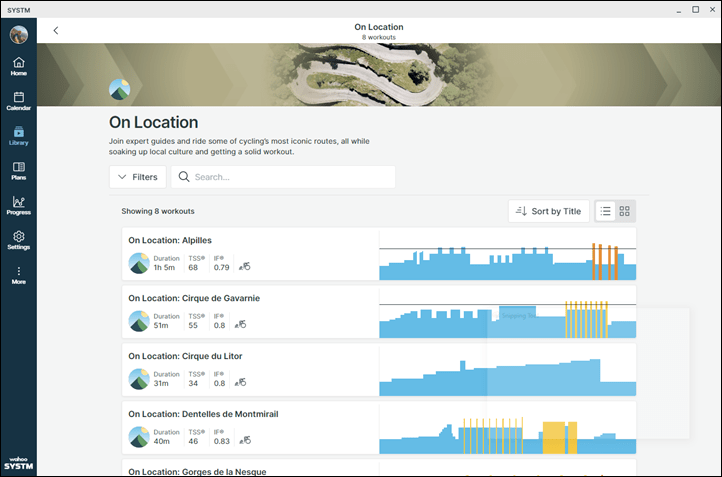Viewport: 722px width, 477px height.
Task: Open the Library section
Action: point(19,136)
